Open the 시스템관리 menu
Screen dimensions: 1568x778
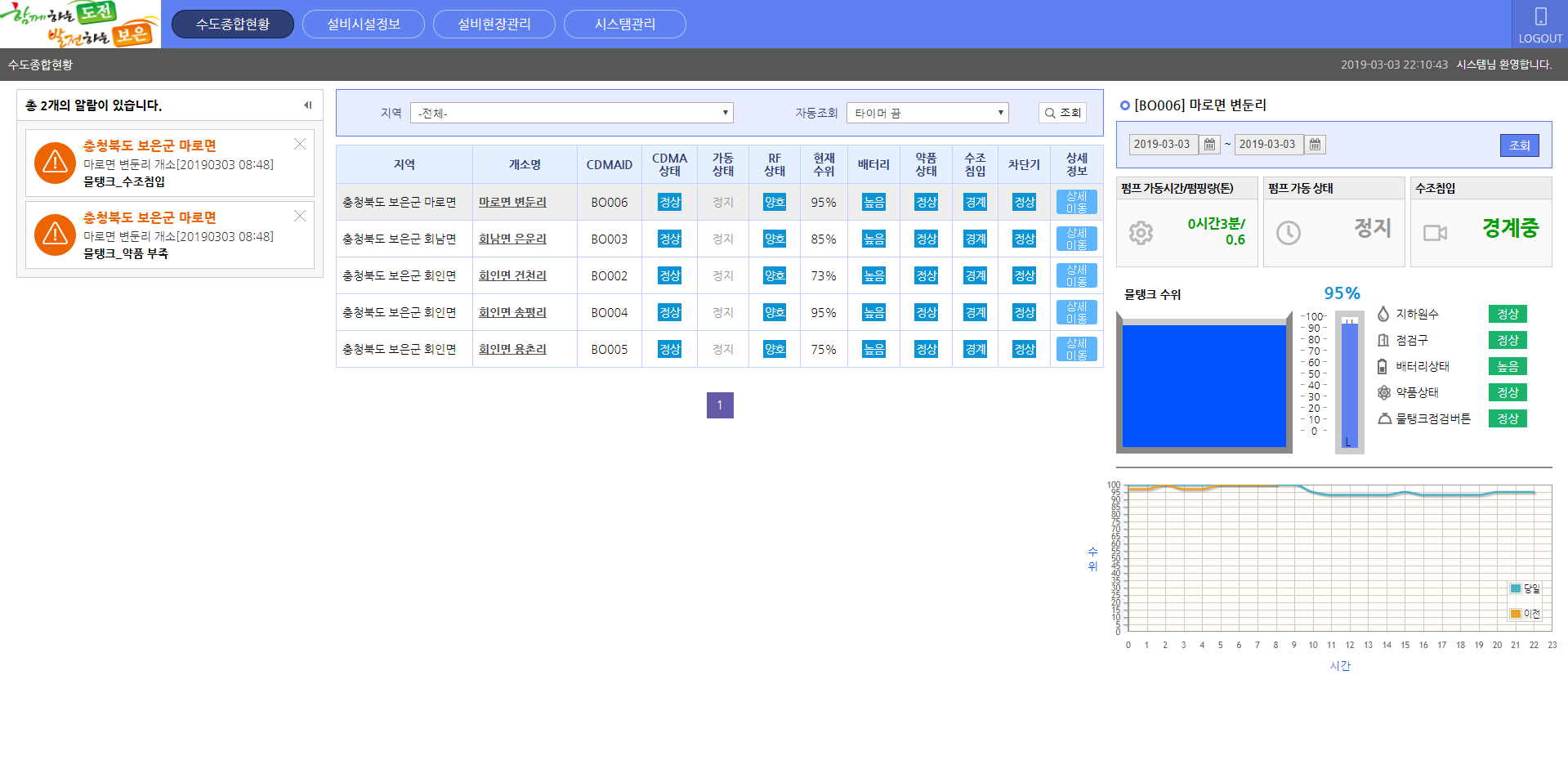tap(625, 25)
